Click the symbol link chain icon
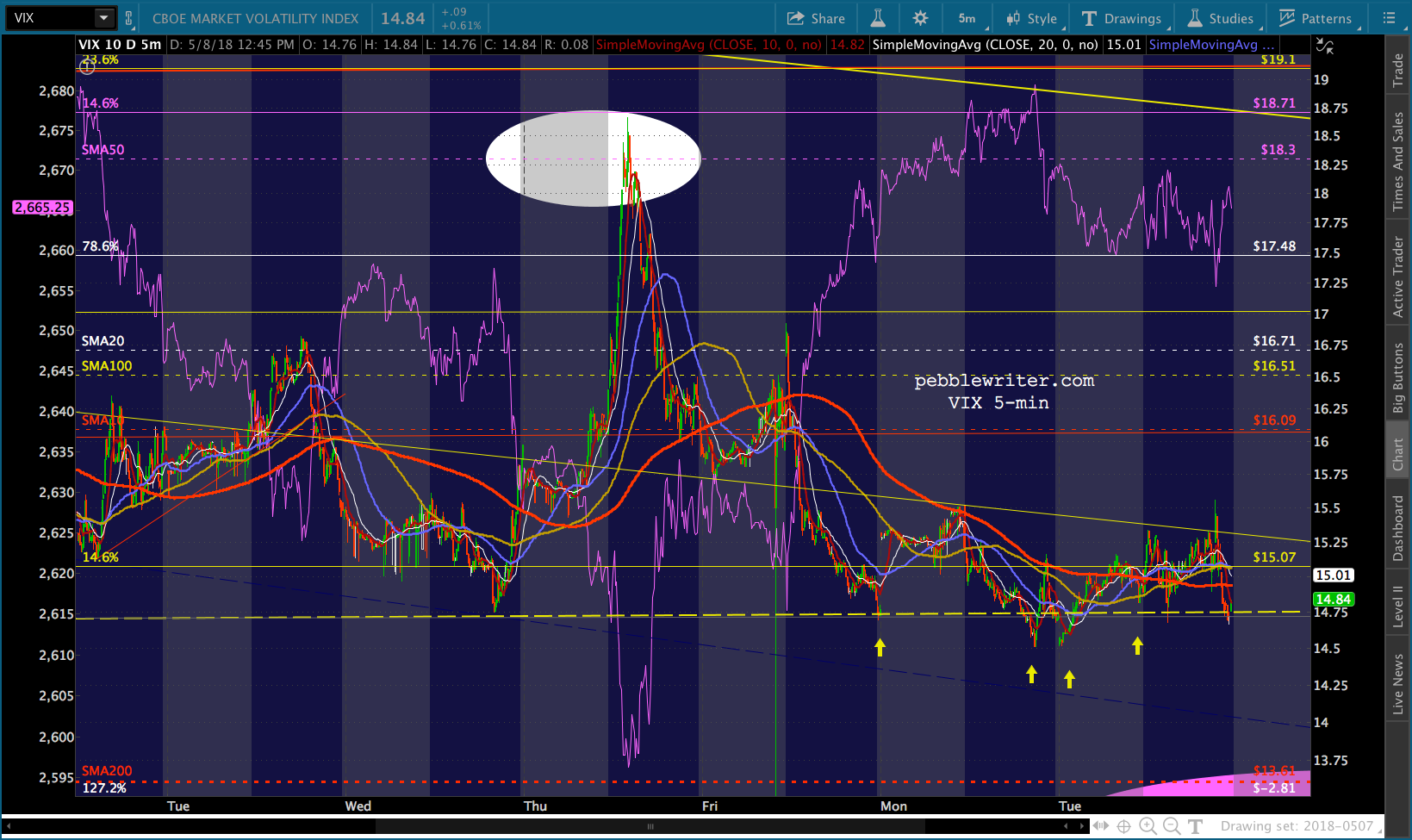The width and height of the screenshot is (1412, 840). tap(129, 18)
